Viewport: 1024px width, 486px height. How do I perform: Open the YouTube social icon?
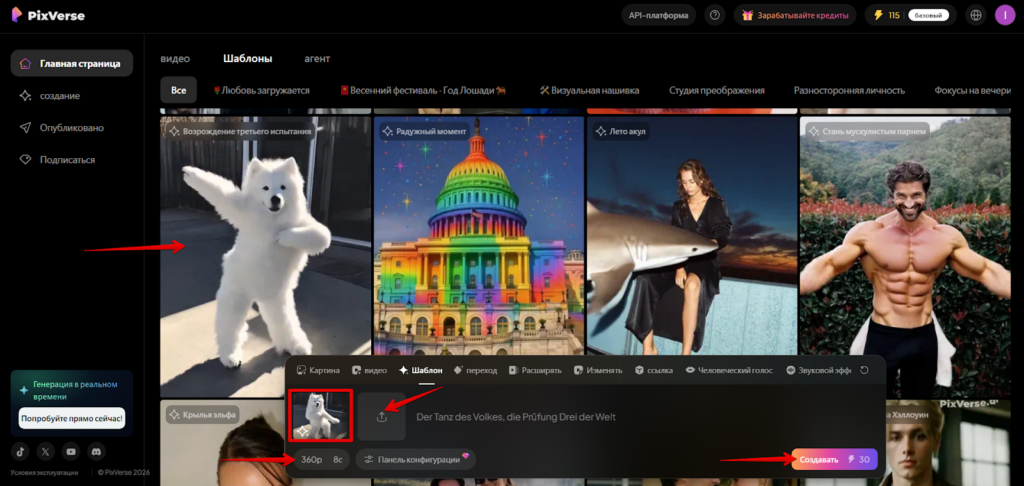click(71, 451)
